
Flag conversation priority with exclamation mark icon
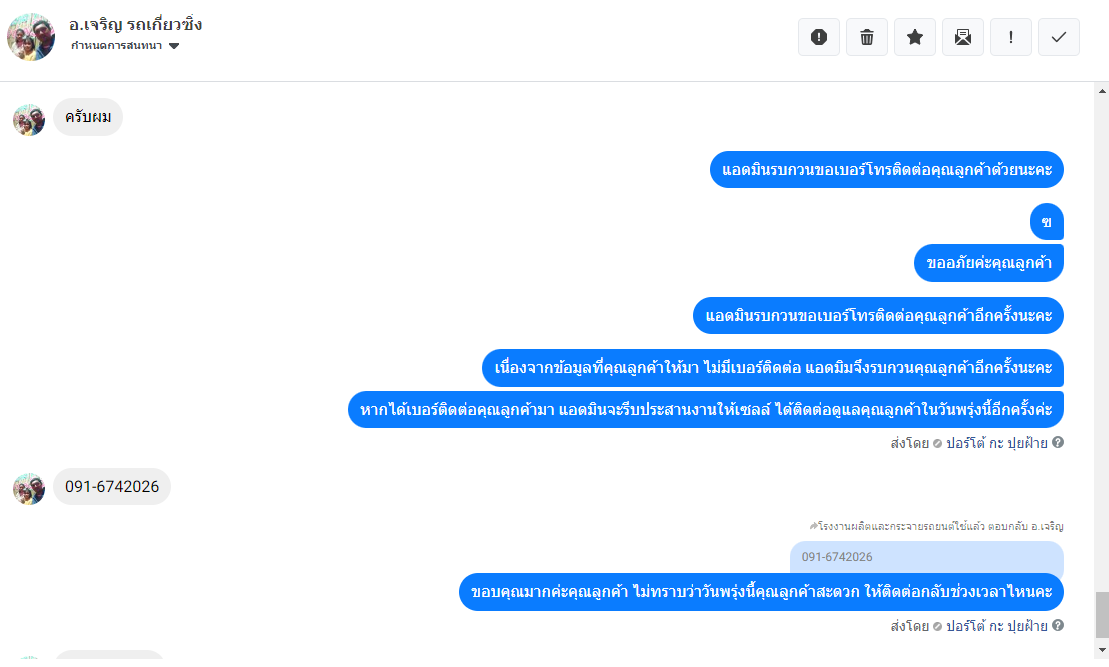pos(1011,37)
